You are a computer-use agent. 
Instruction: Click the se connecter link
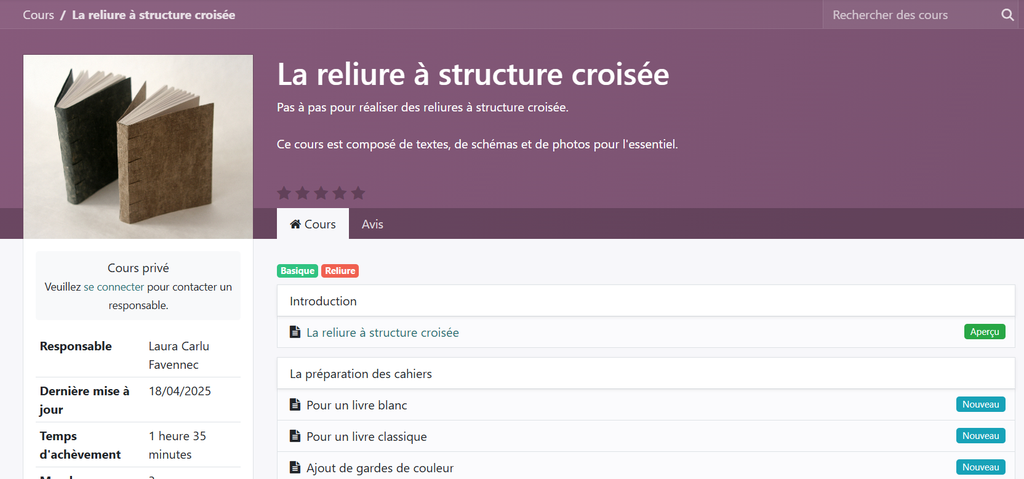pos(114,287)
